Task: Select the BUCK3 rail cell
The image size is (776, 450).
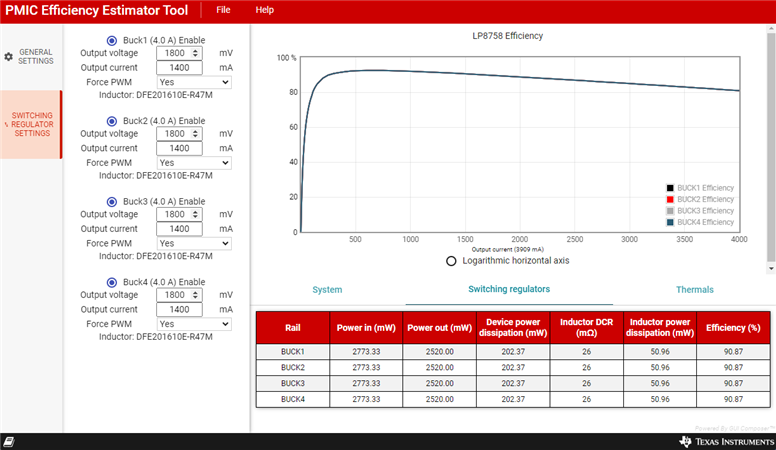Action: click(292, 383)
